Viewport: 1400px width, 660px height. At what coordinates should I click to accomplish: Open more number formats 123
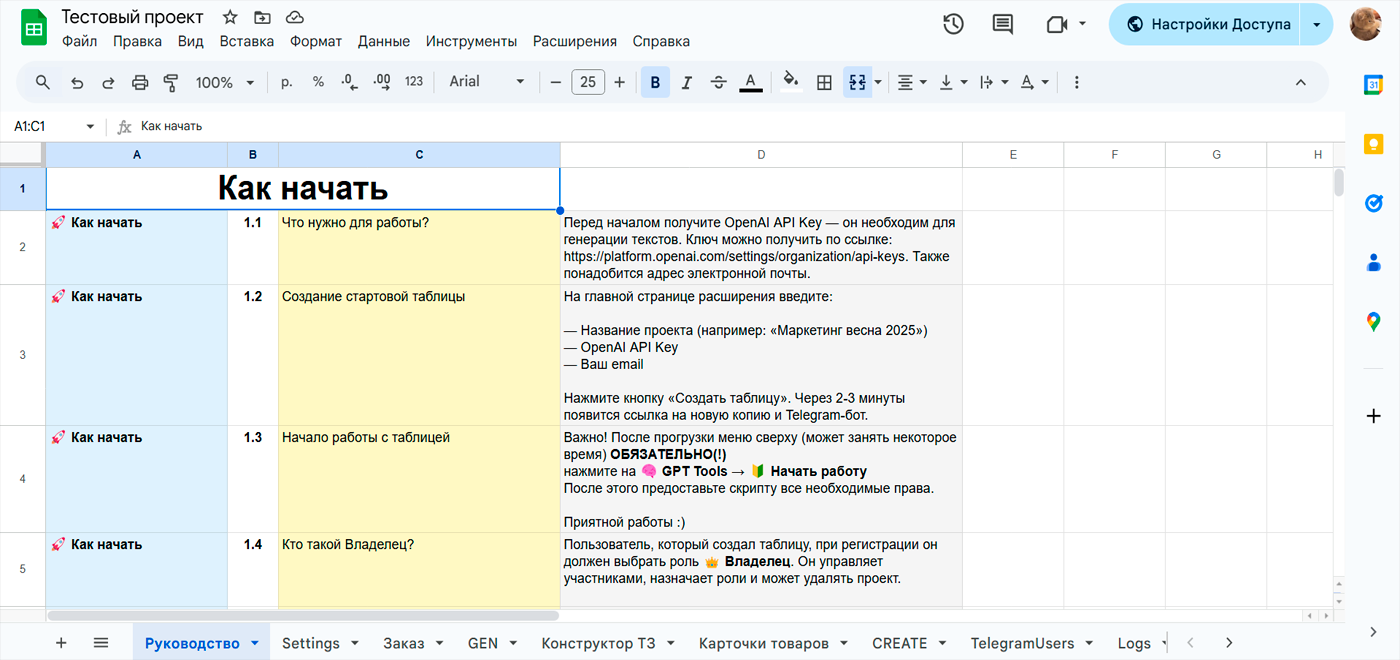(x=414, y=82)
